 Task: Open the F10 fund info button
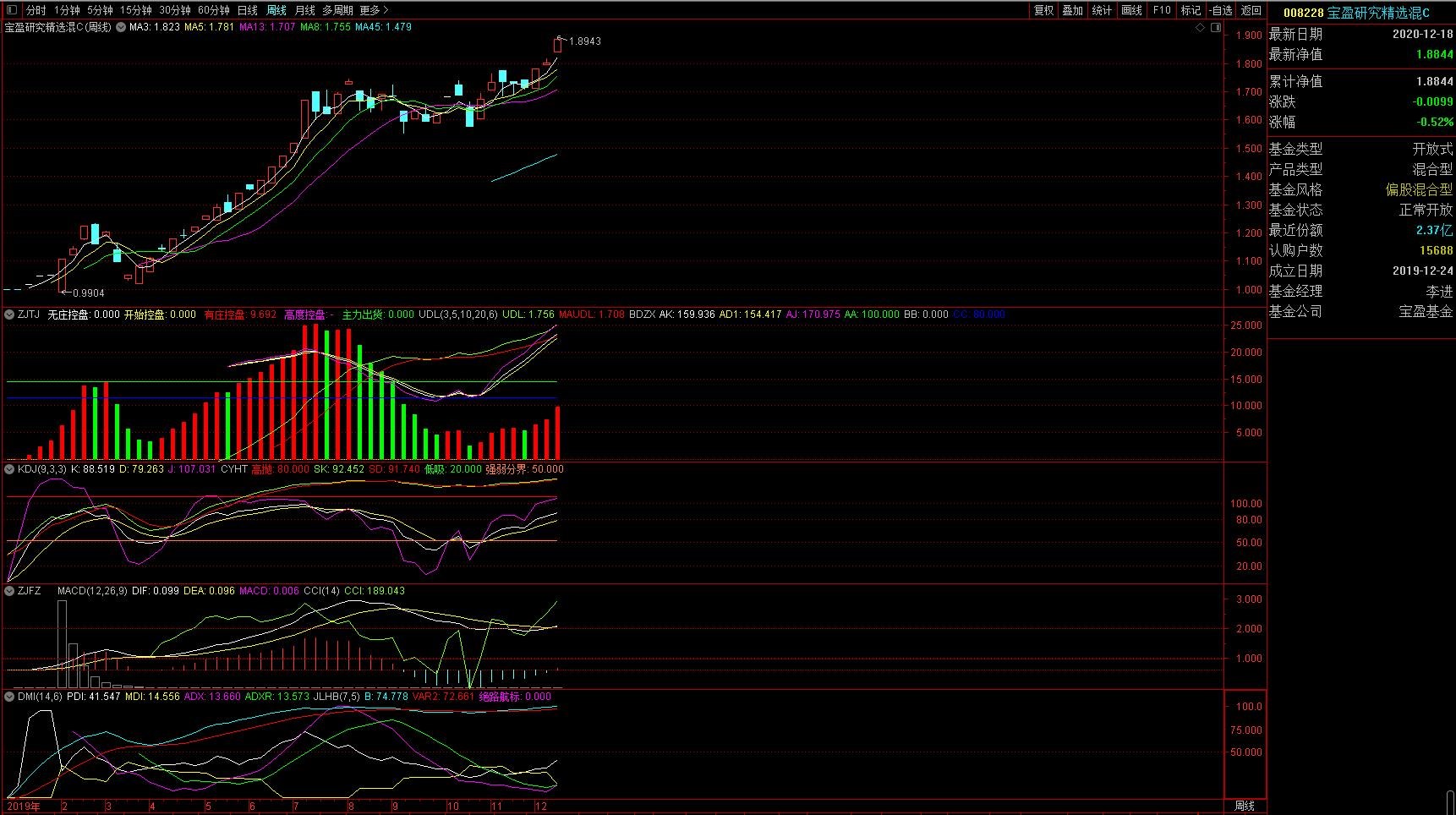pos(1162,10)
